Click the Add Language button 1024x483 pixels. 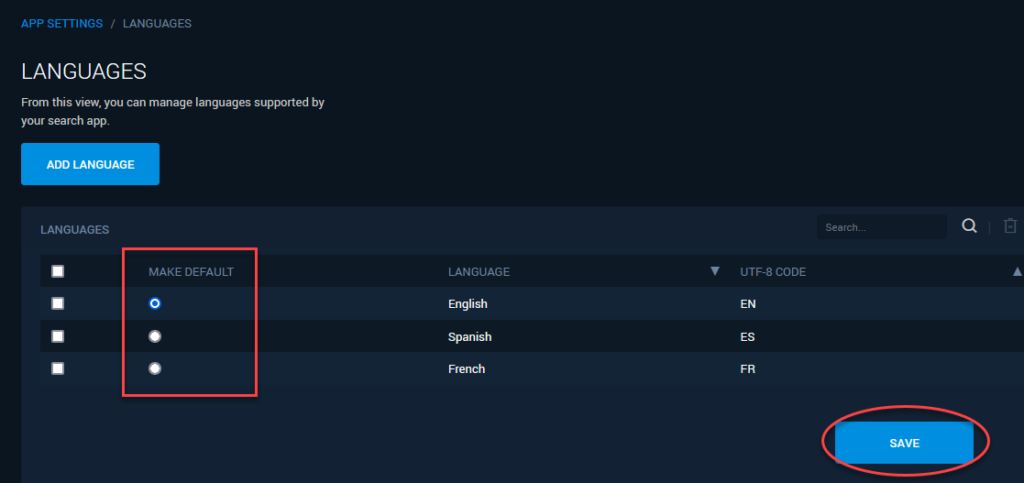(90, 164)
